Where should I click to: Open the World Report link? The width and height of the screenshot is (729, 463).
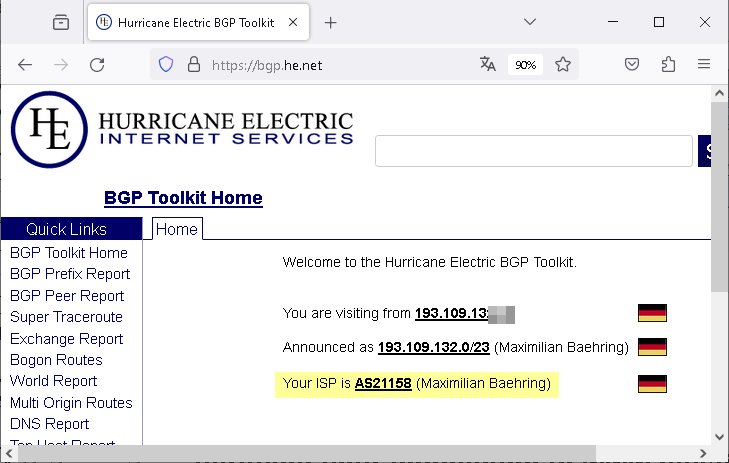[x=53, y=381]
